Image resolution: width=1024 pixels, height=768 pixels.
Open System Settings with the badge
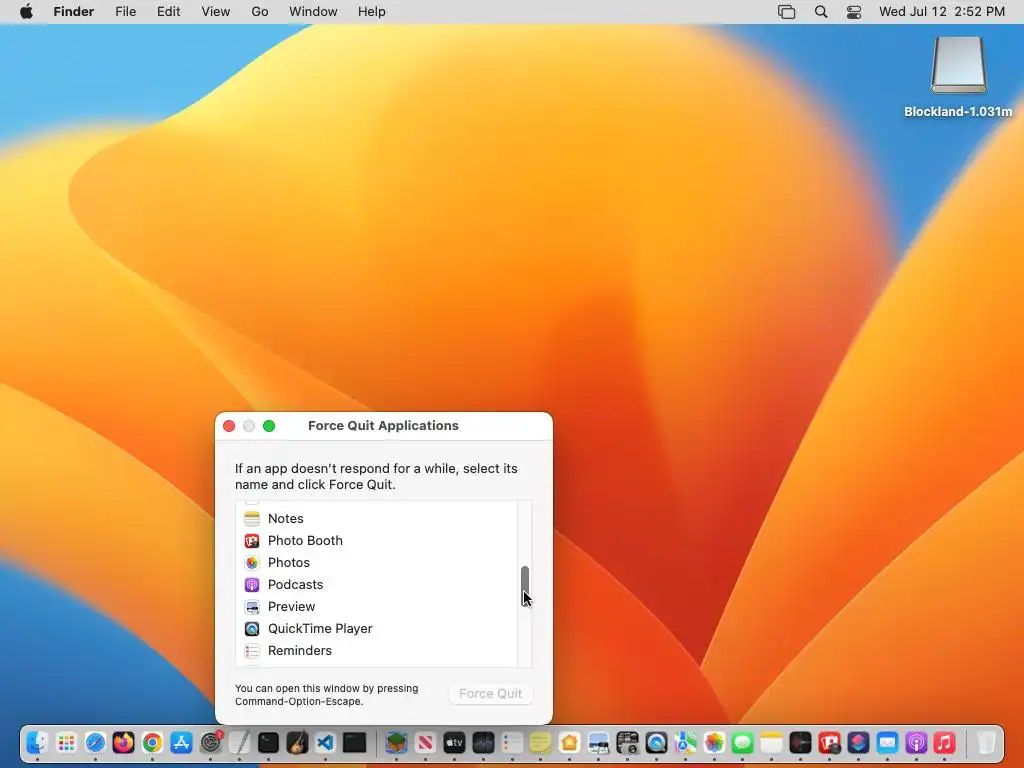(x=210, y=743)
